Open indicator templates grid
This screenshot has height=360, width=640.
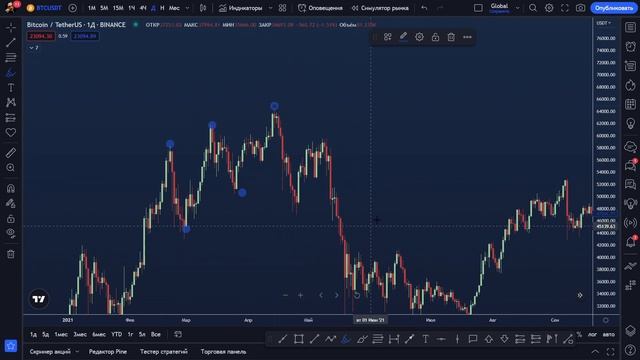282,8
